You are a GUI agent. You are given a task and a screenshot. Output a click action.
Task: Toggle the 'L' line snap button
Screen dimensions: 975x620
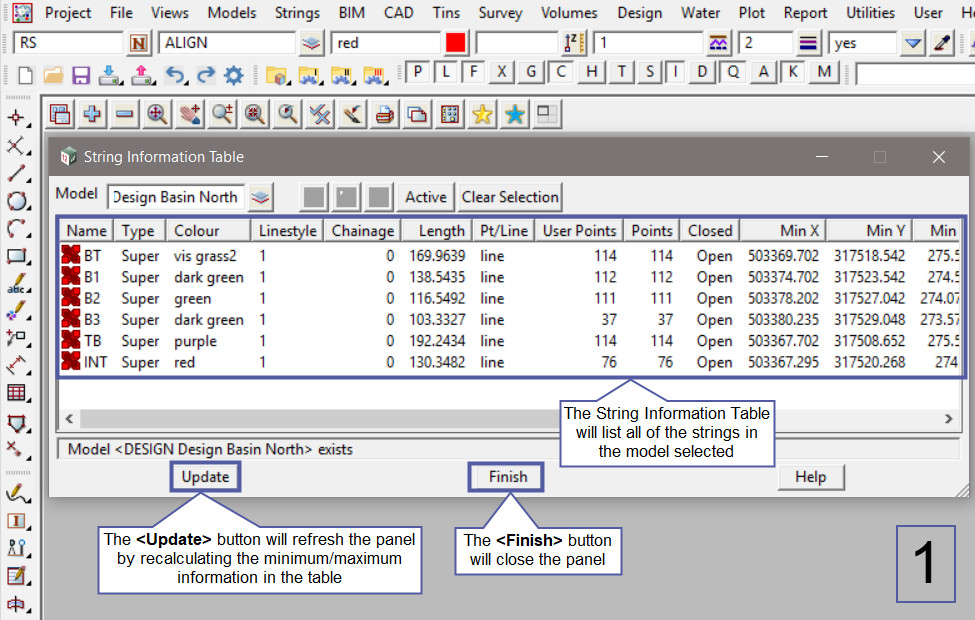pos(446,72)
